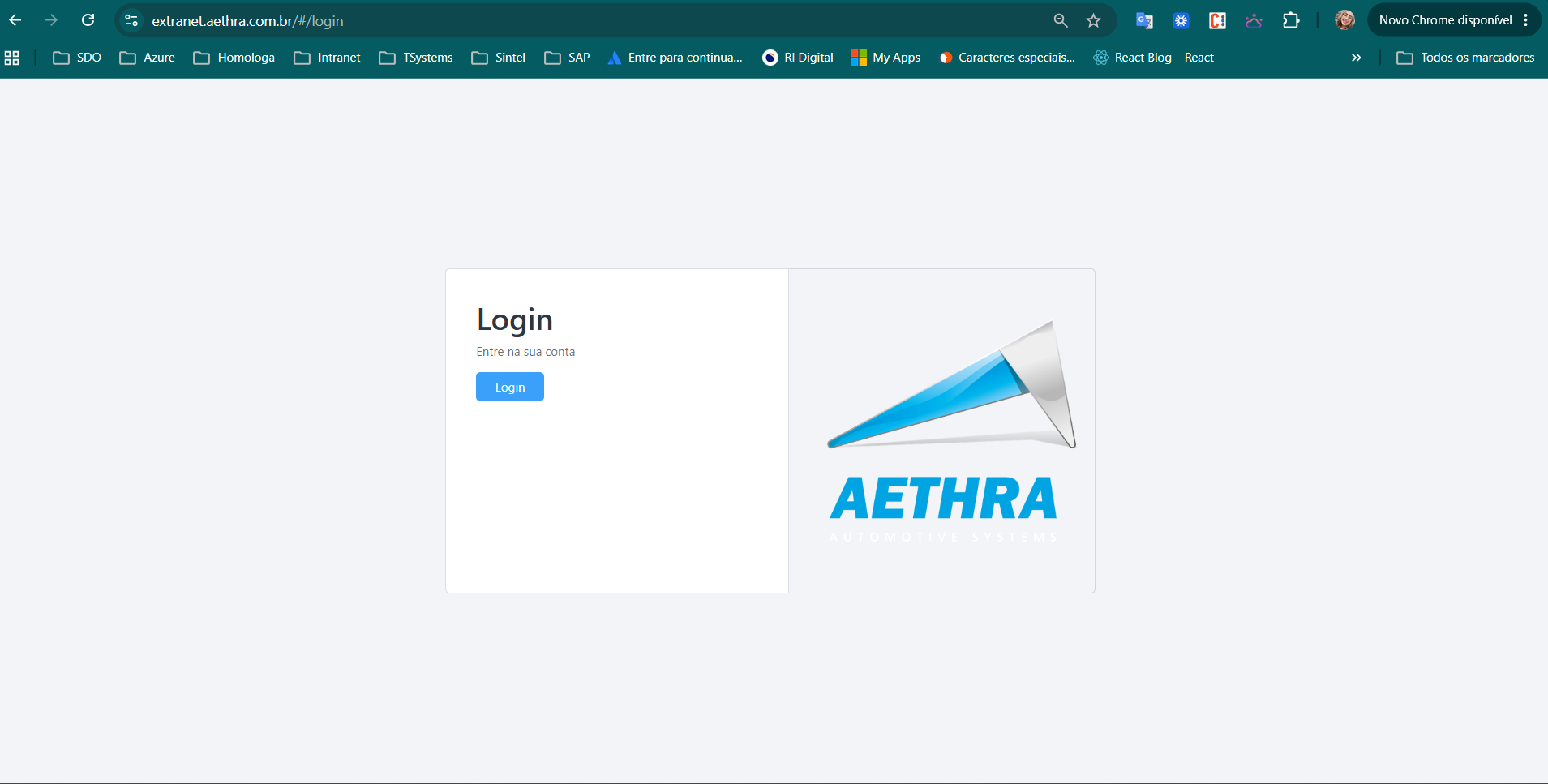Open the Azure bookmark folder
Image resolution: width=1548 pixels, height=784 pixels.
[x=147, y=58]
